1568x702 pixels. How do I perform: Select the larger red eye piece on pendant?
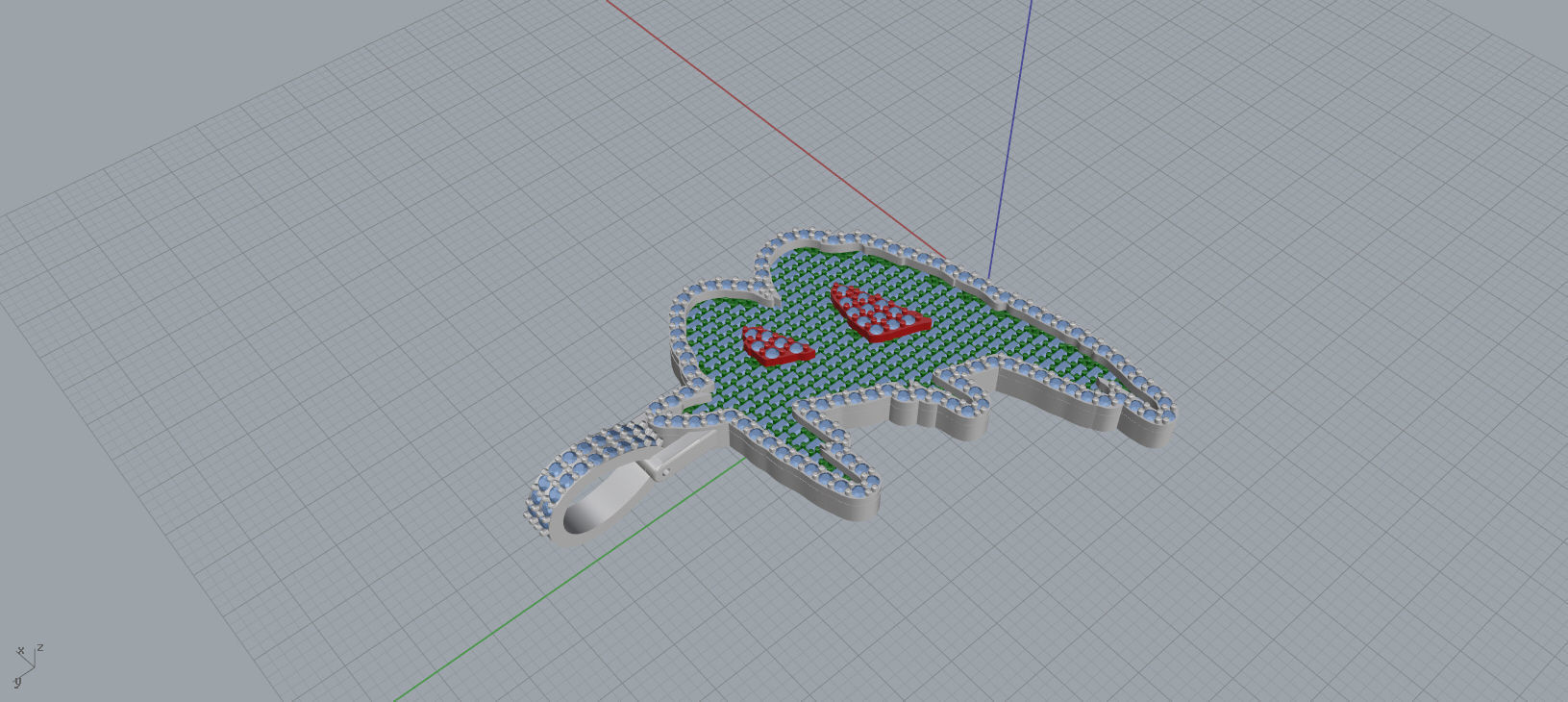(x=878, y=313)
